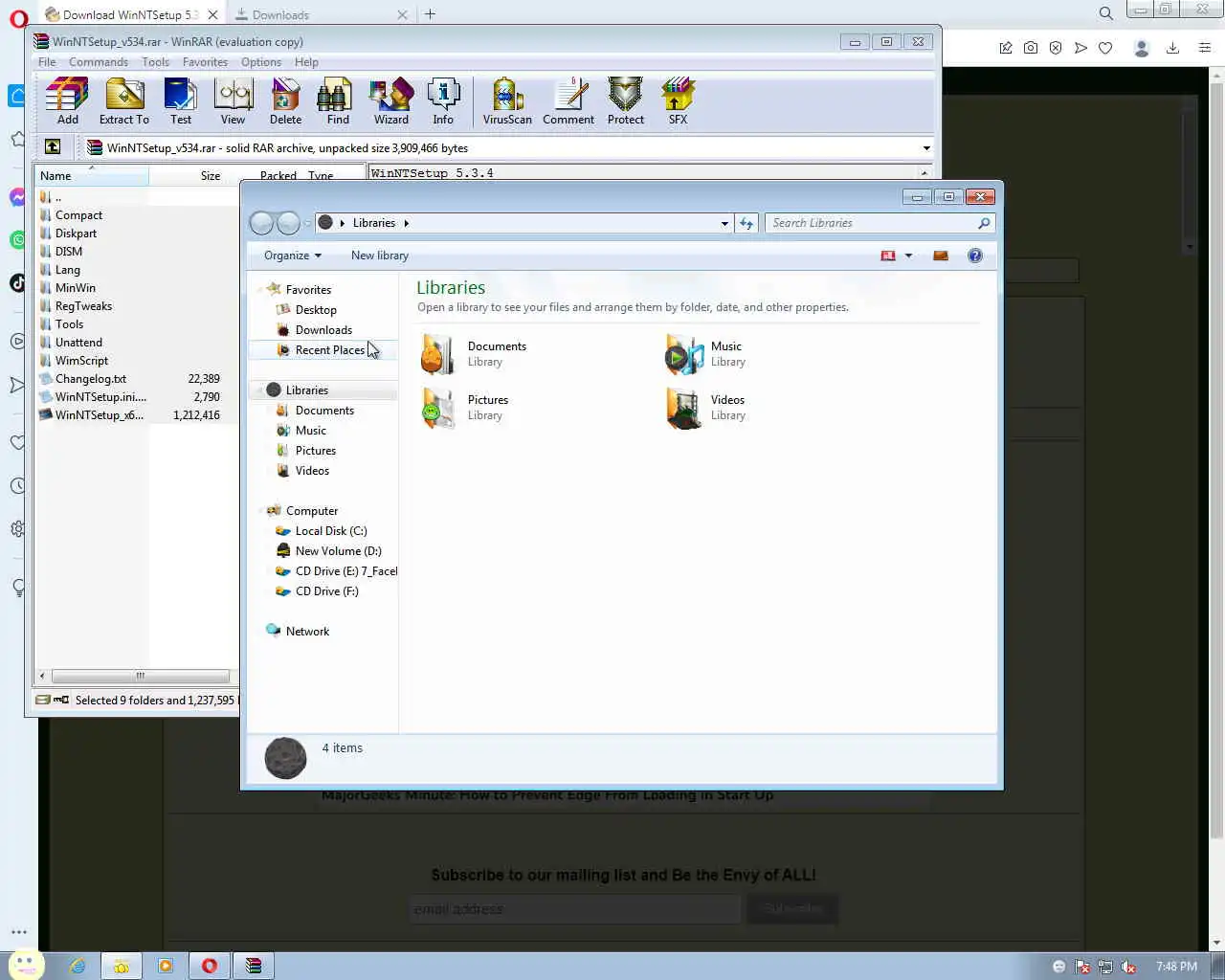1225x980 pixels.
Task: Open Opera snapshot camera icon
Action: [x=1031, y=48]
